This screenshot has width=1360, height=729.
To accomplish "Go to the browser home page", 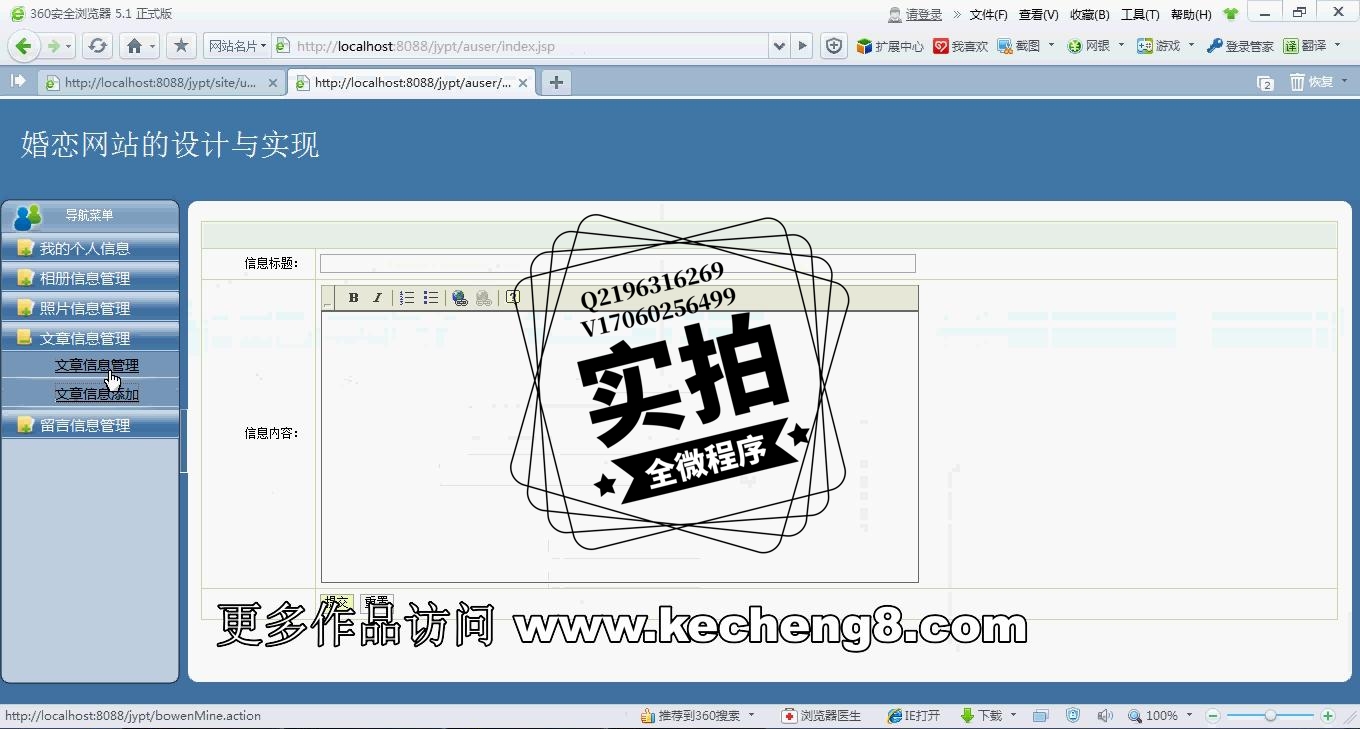I will click(135, 46).
